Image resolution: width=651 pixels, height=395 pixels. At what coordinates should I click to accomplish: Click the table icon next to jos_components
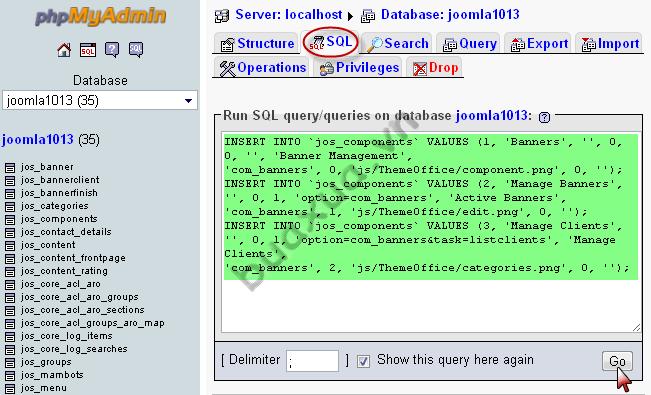[x=10, y=219]
